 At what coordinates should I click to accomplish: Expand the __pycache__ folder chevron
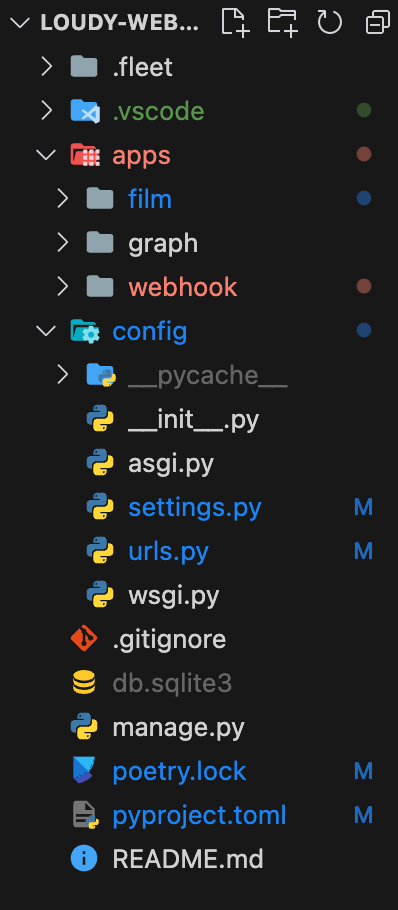tap(63, 375)
